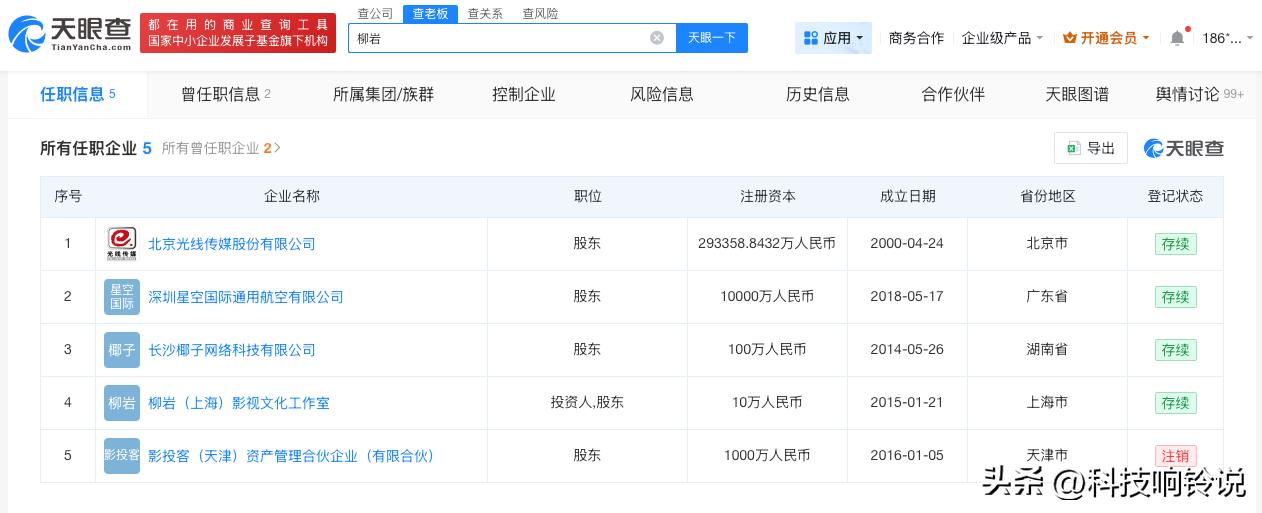Screen dimensions: 1262x513
Task: Open the 曾任职信息 tab
Action: point(226,94)
